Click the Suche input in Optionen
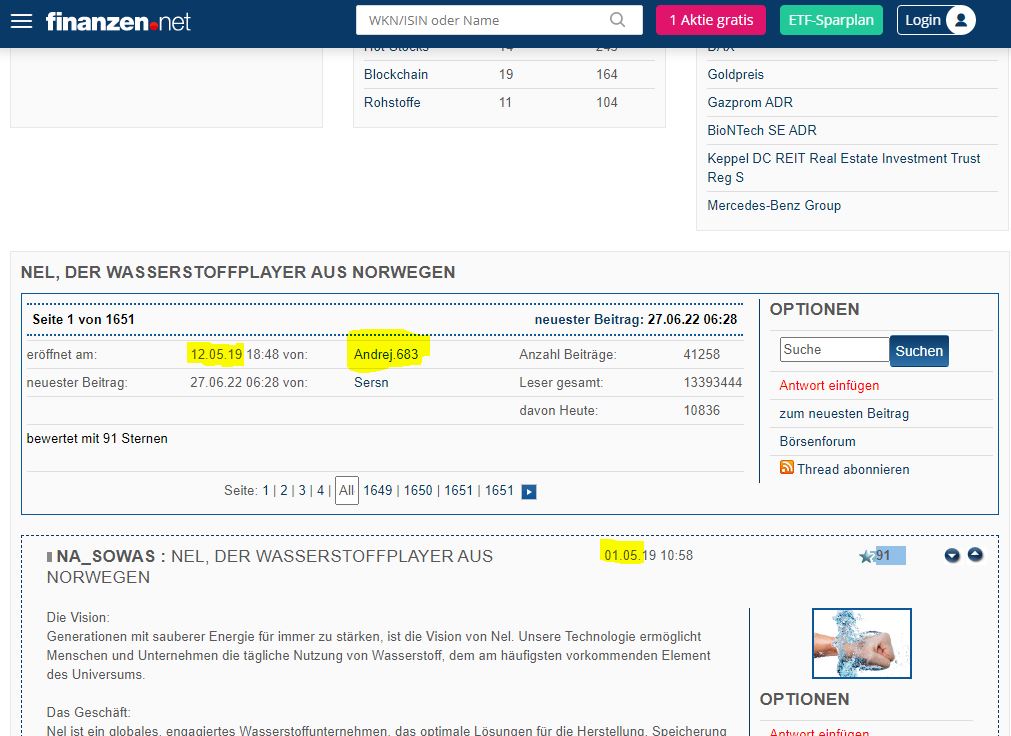 pos(834,350)
